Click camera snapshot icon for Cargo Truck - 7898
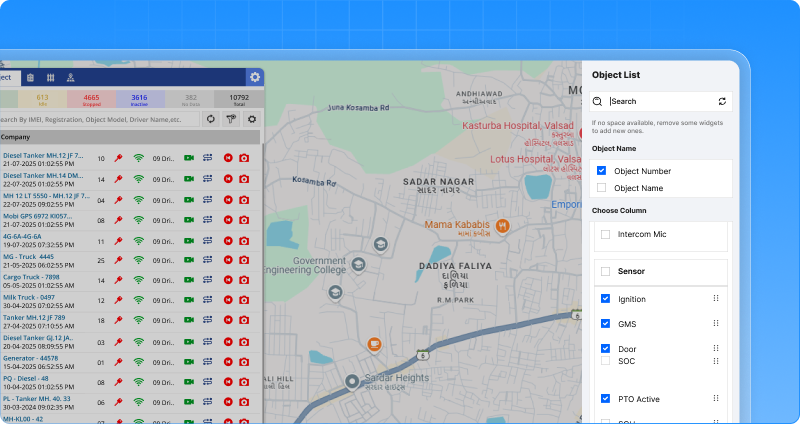The image size is (800, 424). tap(244, 280)
